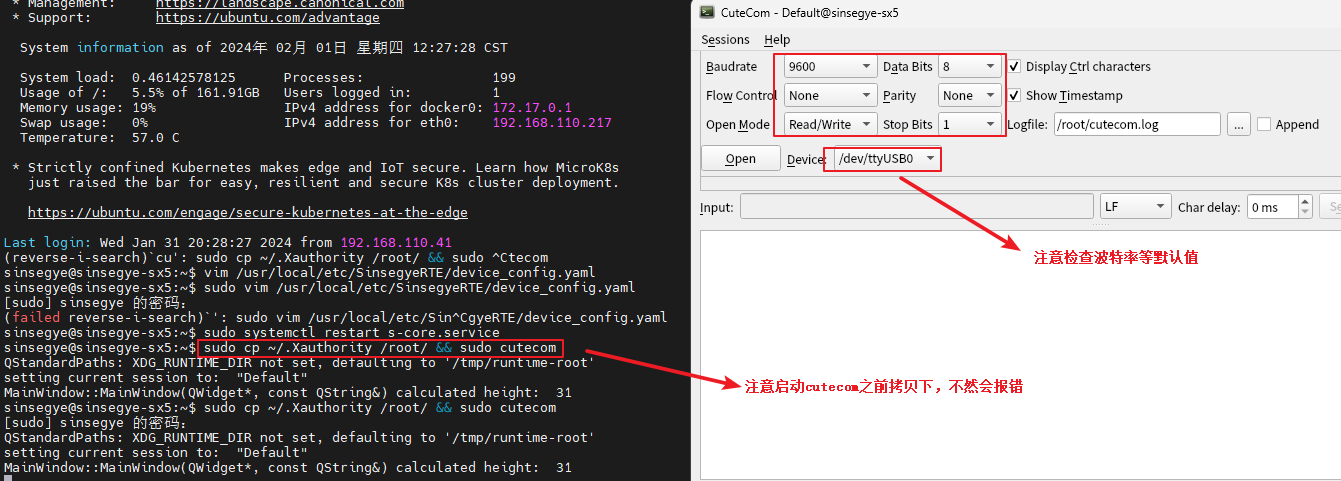
Task: Click the CuteCom title bar app icon
Action: (x=707, y=12)
